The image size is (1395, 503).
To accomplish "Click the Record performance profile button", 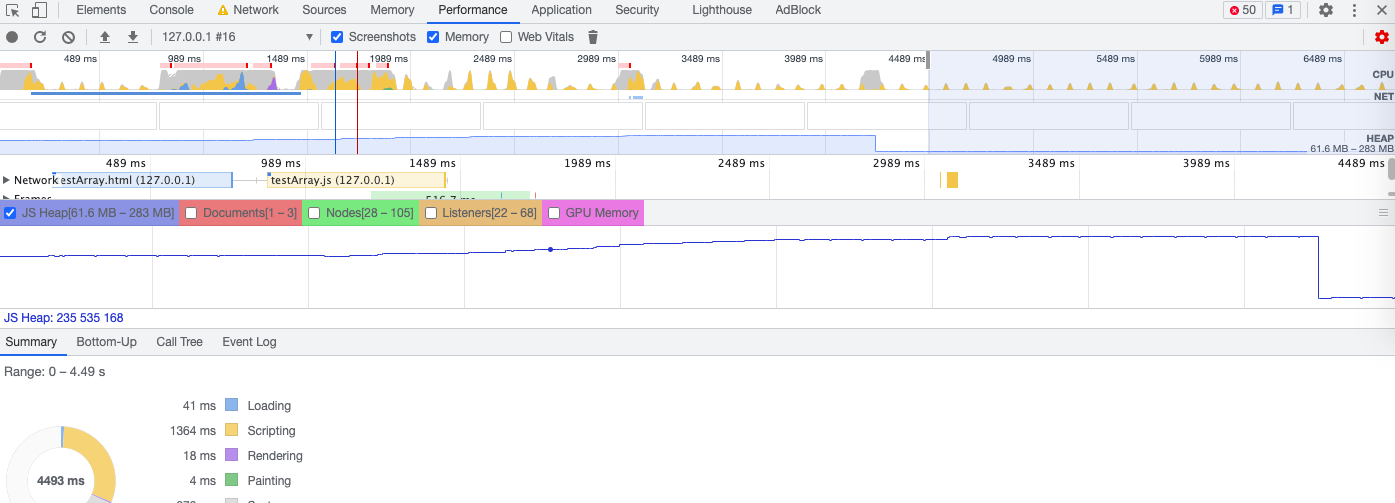I will tap(12, 37).
